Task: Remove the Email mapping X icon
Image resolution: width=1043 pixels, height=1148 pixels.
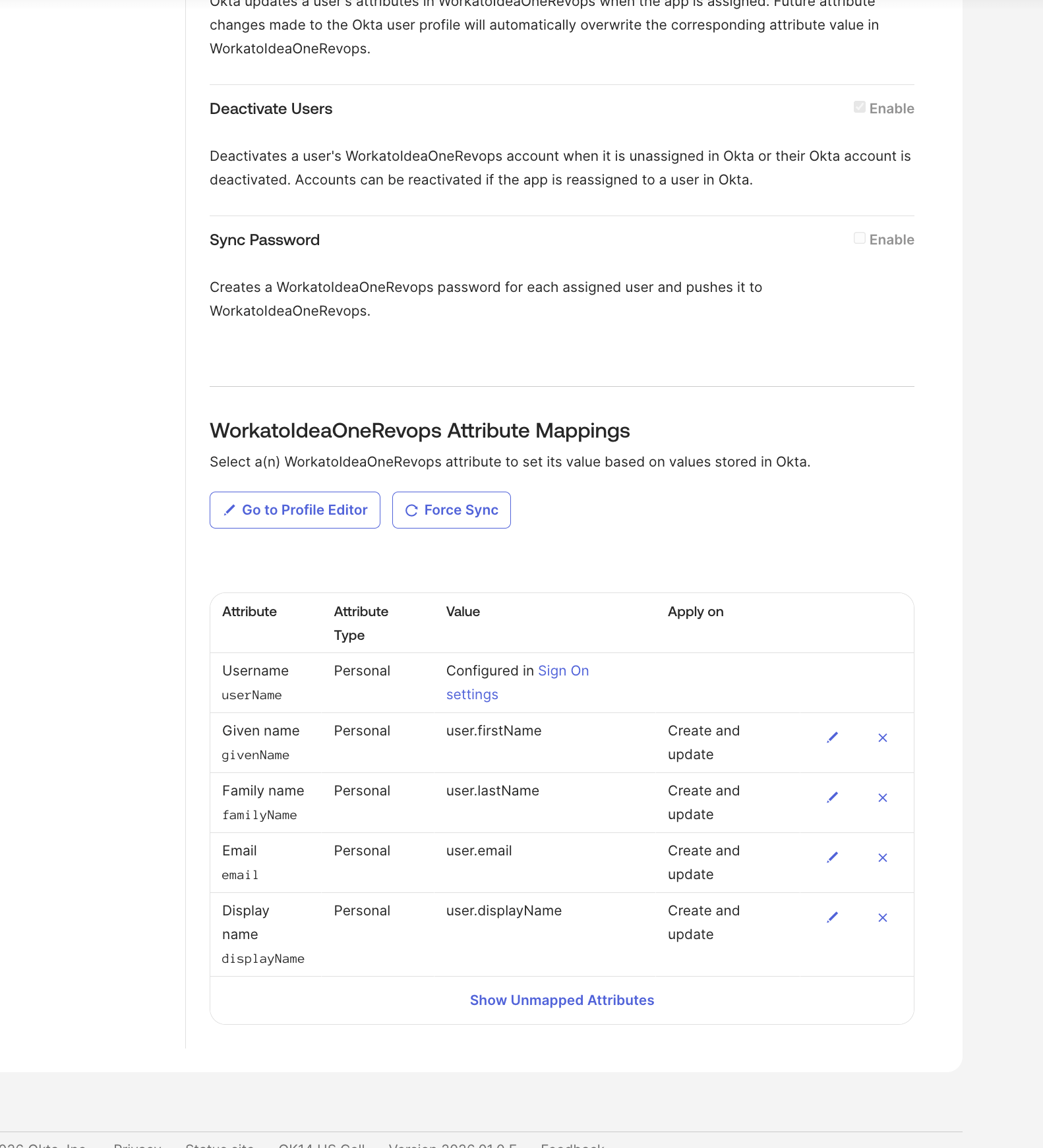Action: 883,857
